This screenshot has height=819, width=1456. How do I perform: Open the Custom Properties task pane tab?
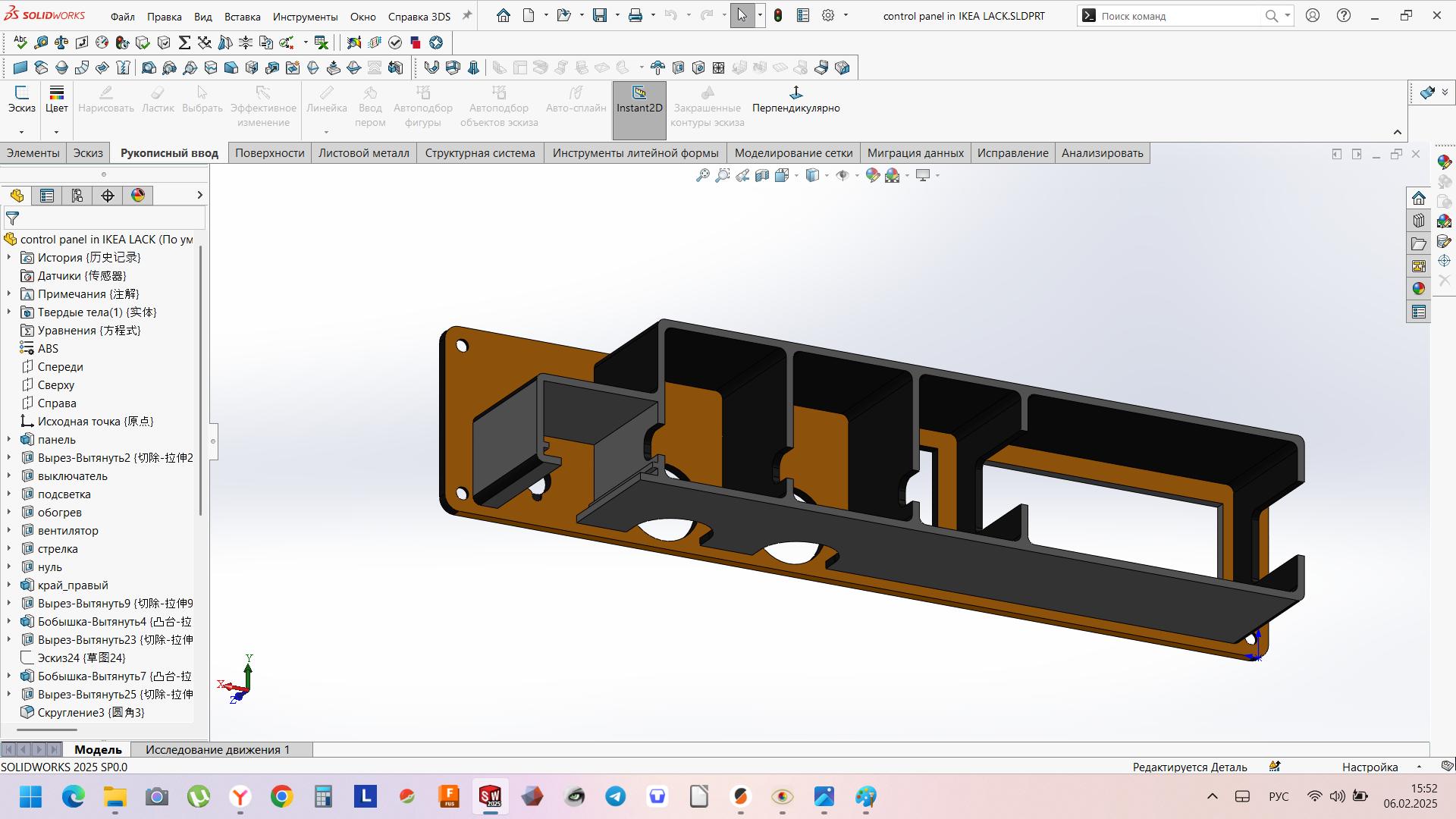(1419, 312)
